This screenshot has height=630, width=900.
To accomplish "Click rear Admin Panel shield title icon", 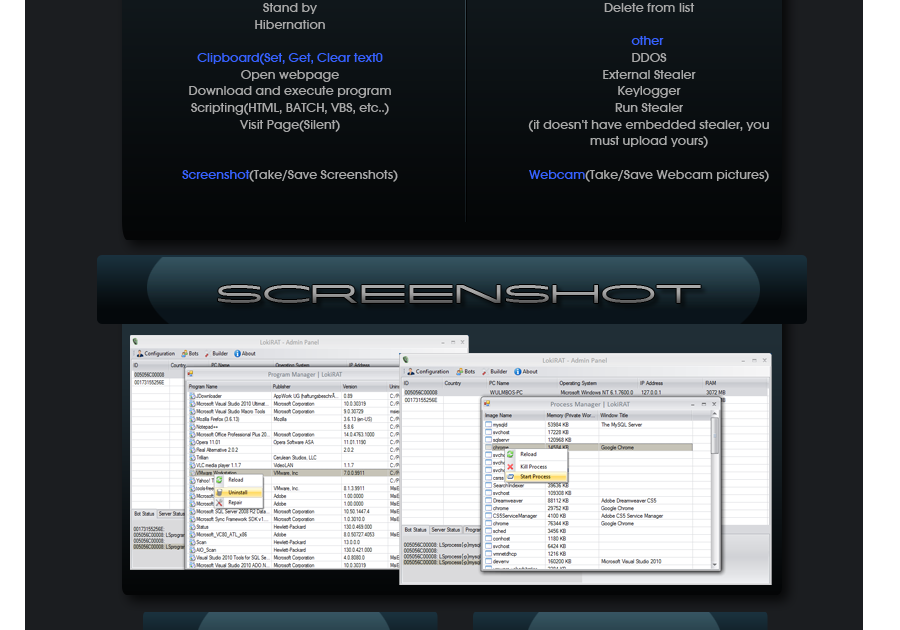I will point(136,342).
